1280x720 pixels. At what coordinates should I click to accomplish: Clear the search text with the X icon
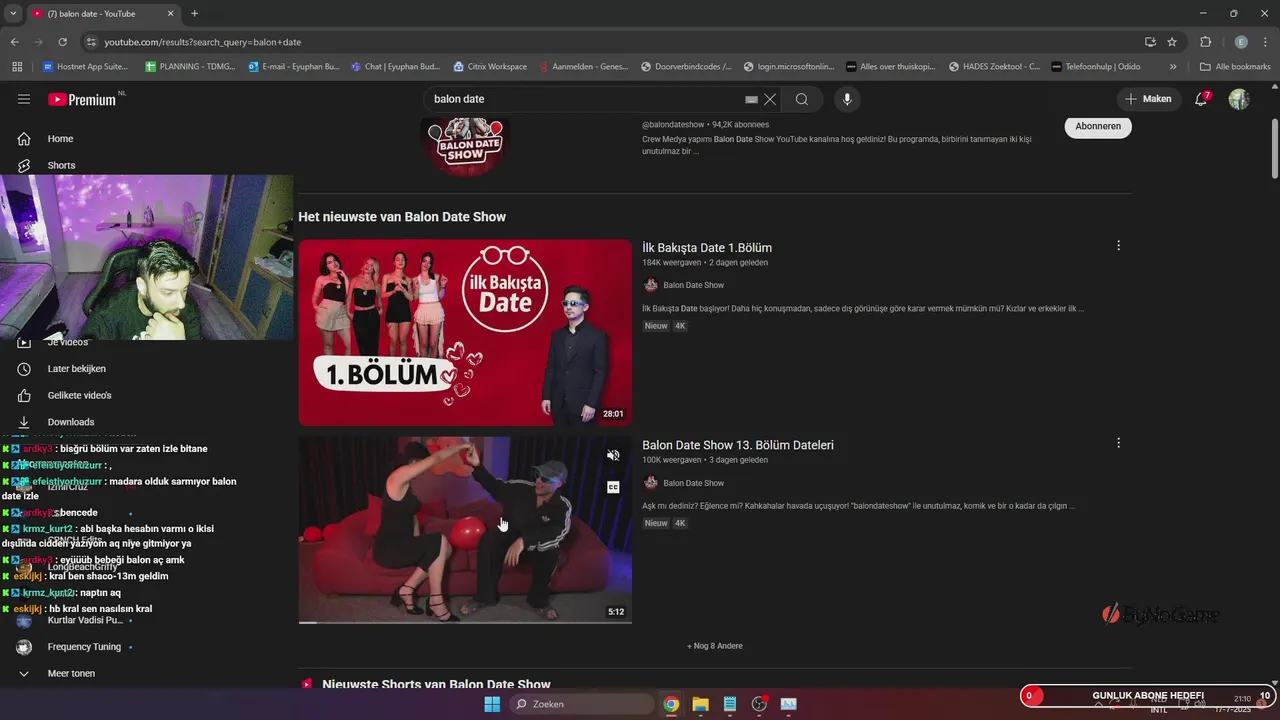tap(770, 99)
